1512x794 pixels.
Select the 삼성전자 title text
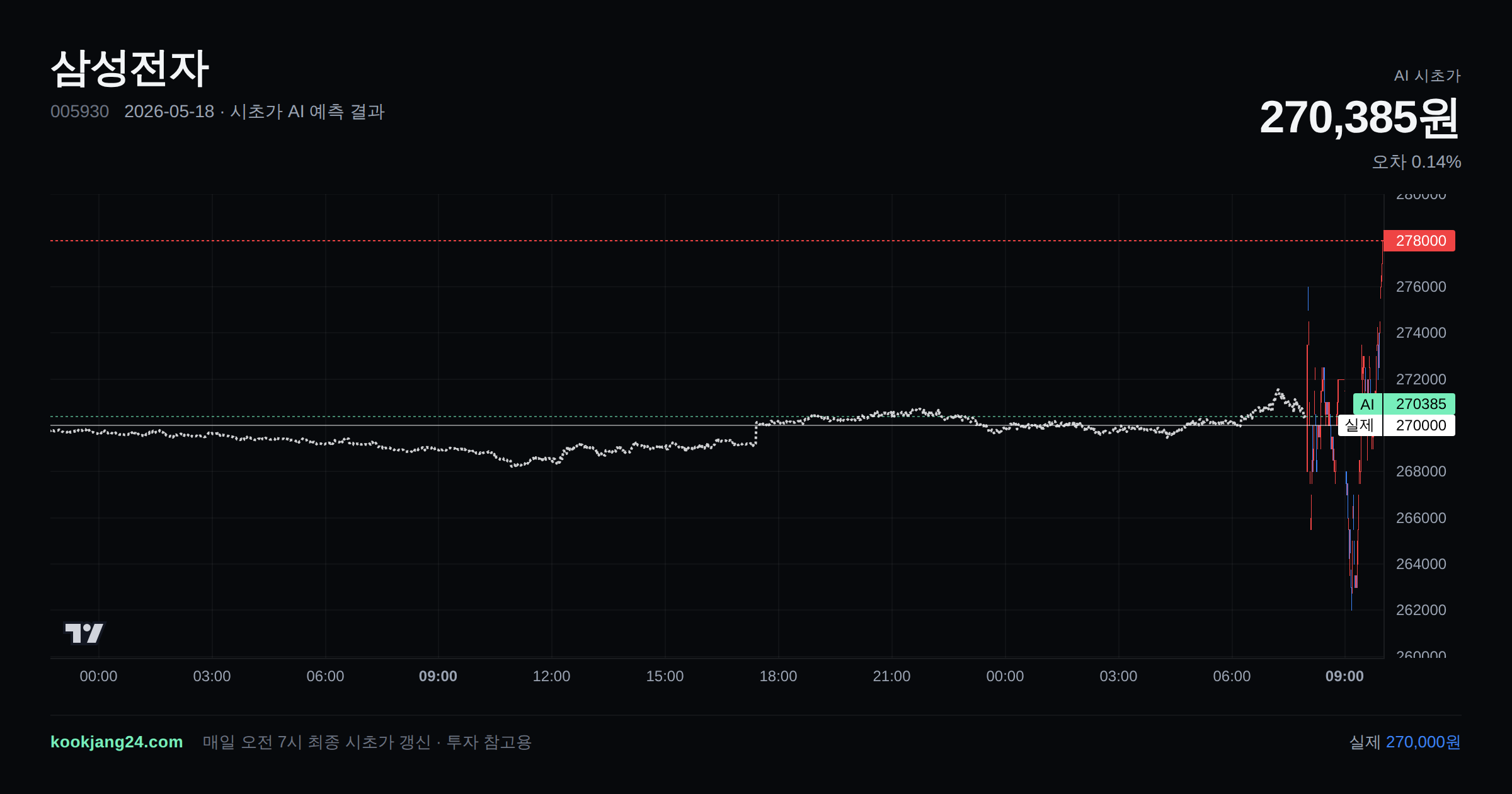tap(130, 68)
